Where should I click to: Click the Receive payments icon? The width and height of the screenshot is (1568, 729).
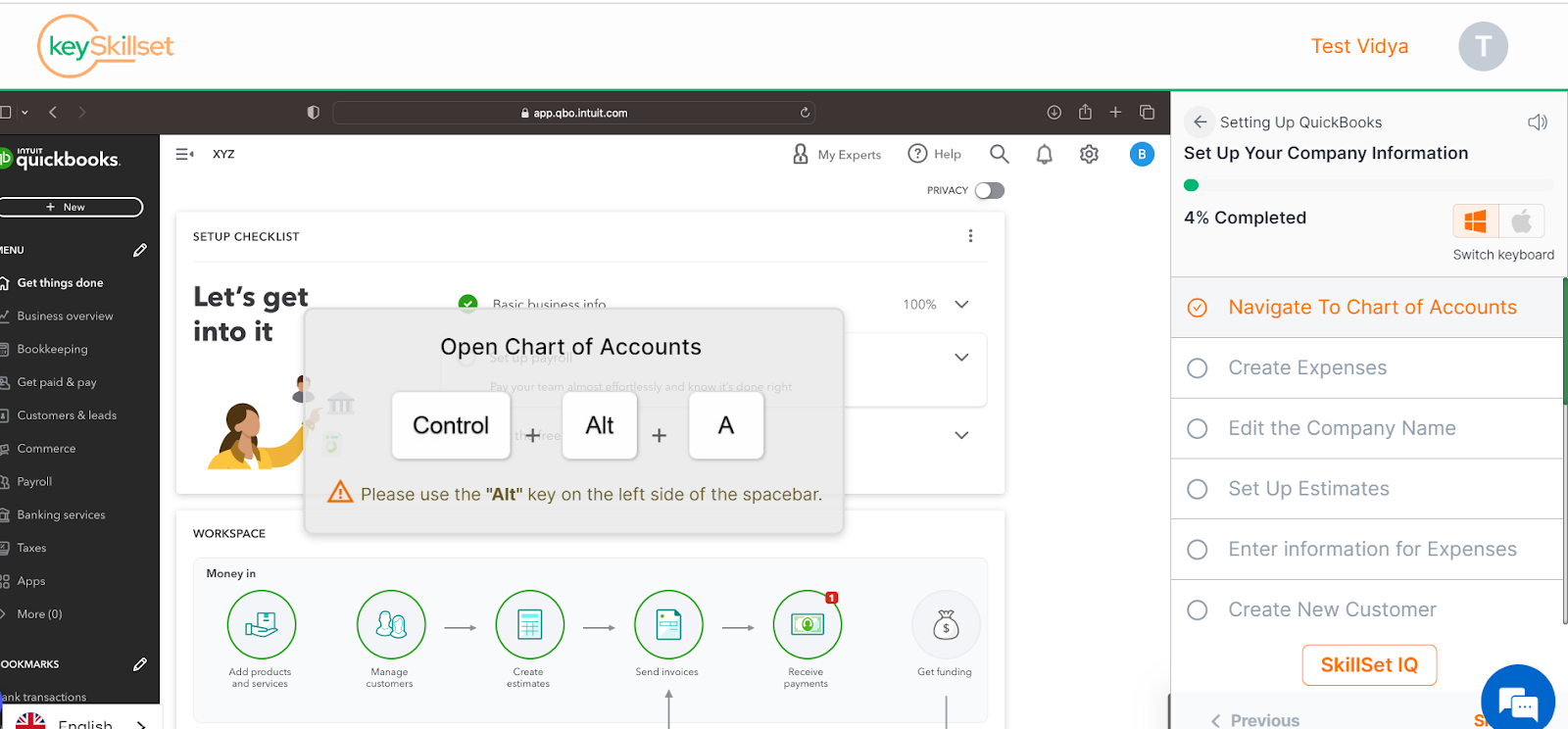click(807, 624)
